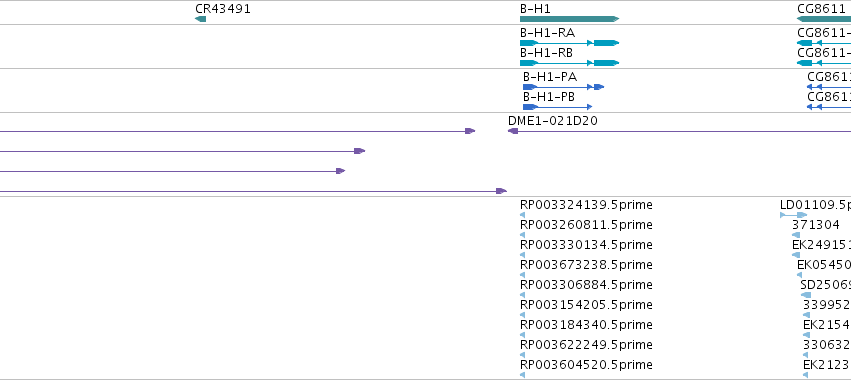Open the LD01109 EST feature
This screenshot has width=851, height=380.
(x=793, y=215)
